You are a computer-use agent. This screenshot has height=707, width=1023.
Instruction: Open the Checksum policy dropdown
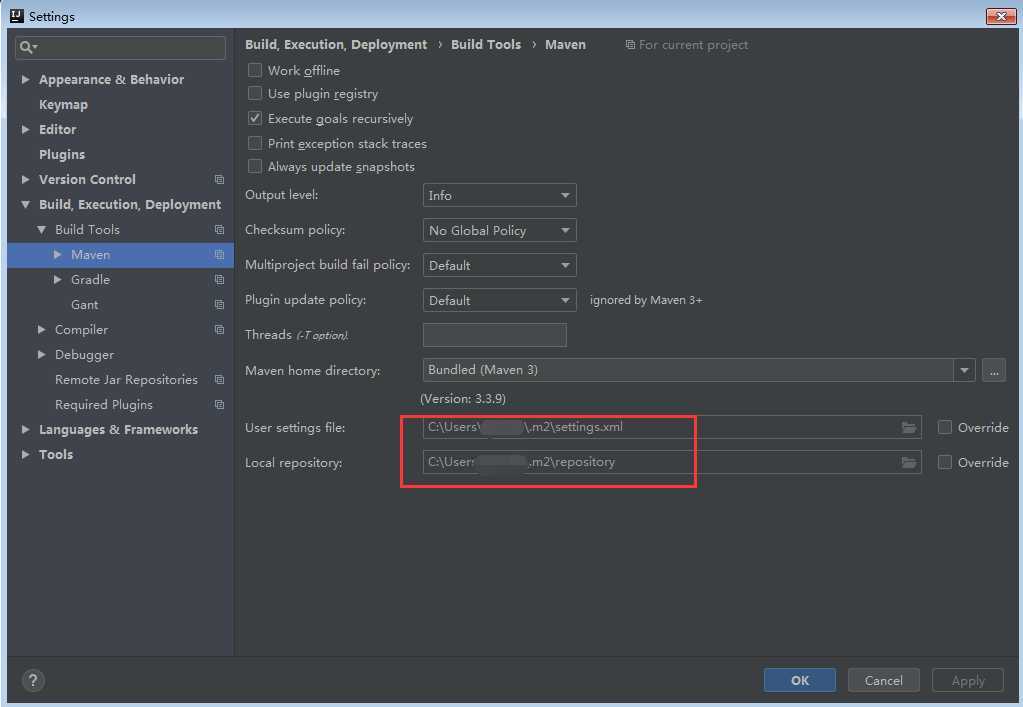(500, 230)
